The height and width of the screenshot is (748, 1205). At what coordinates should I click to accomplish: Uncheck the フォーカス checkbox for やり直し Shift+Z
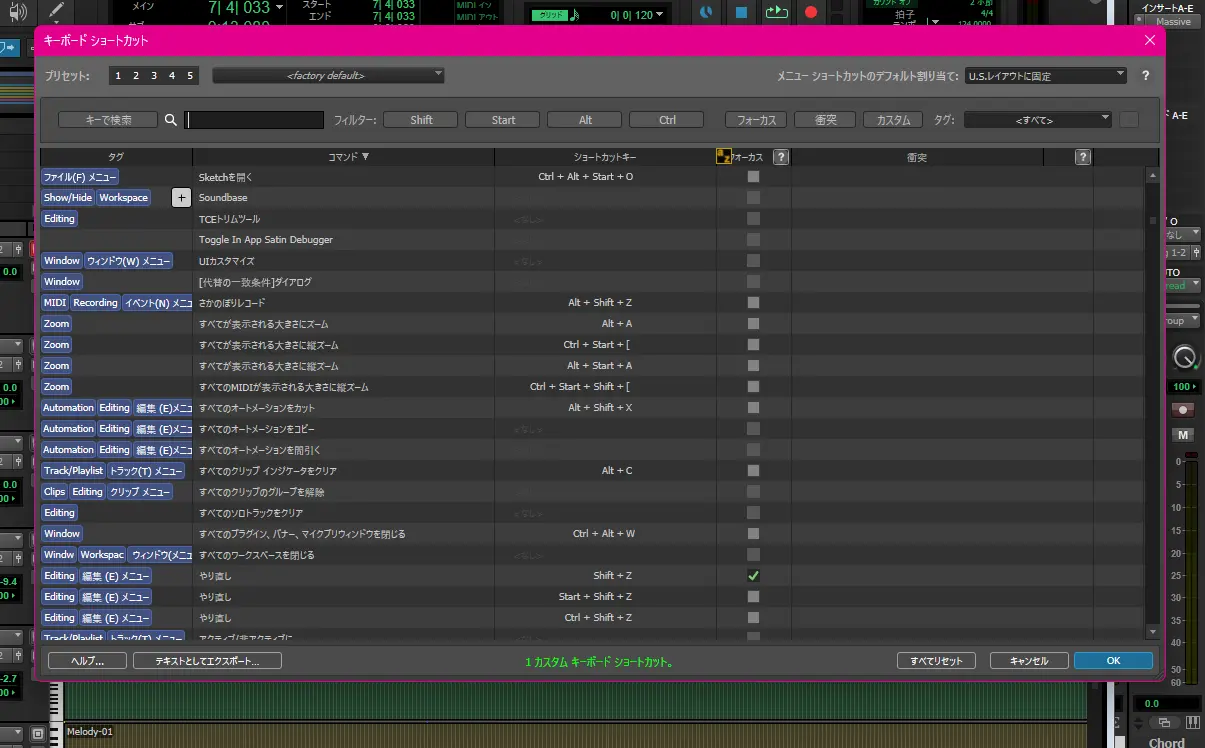point(753,575)
